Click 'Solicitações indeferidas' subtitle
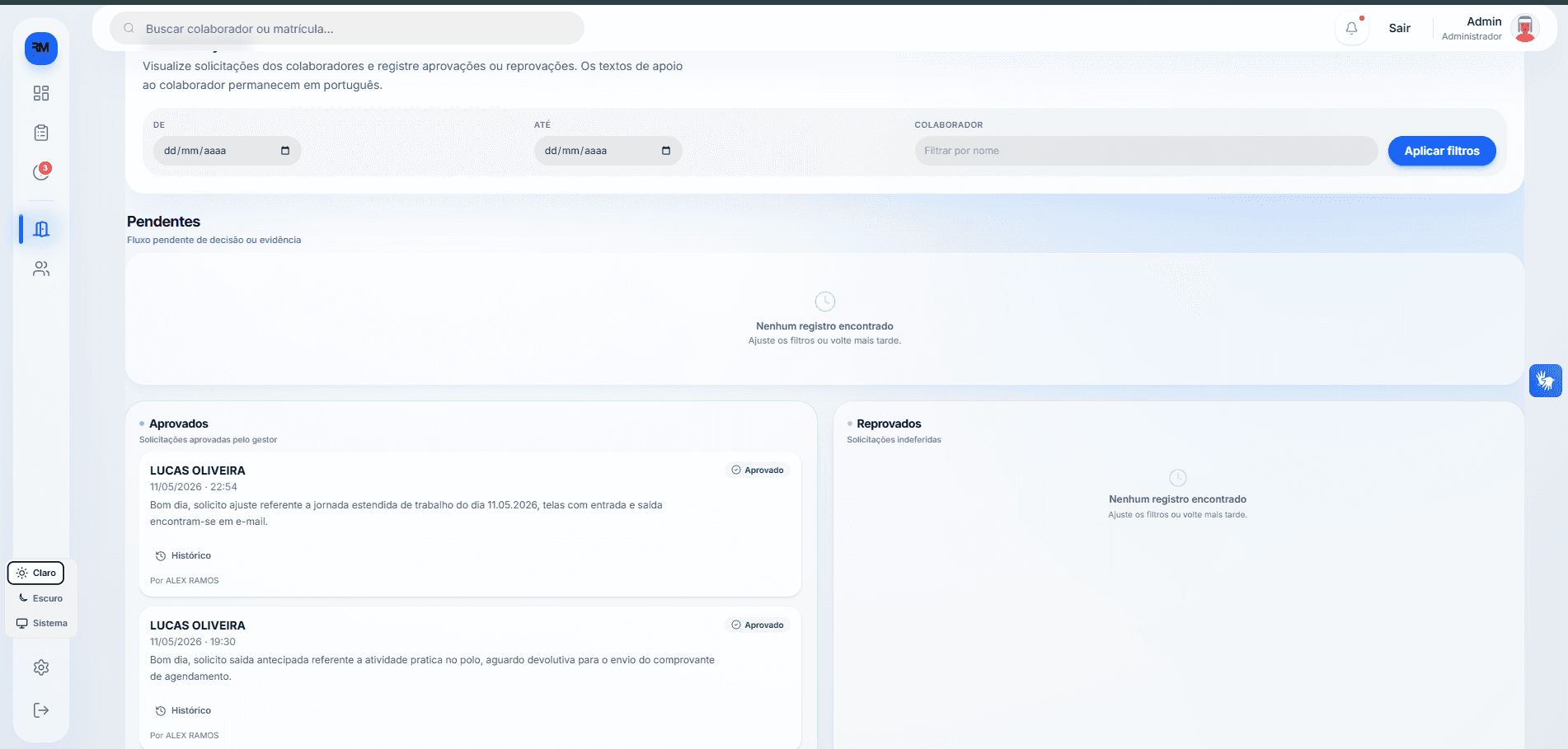This screenshot has height=749, width=1568. click(x=894, y=439)
